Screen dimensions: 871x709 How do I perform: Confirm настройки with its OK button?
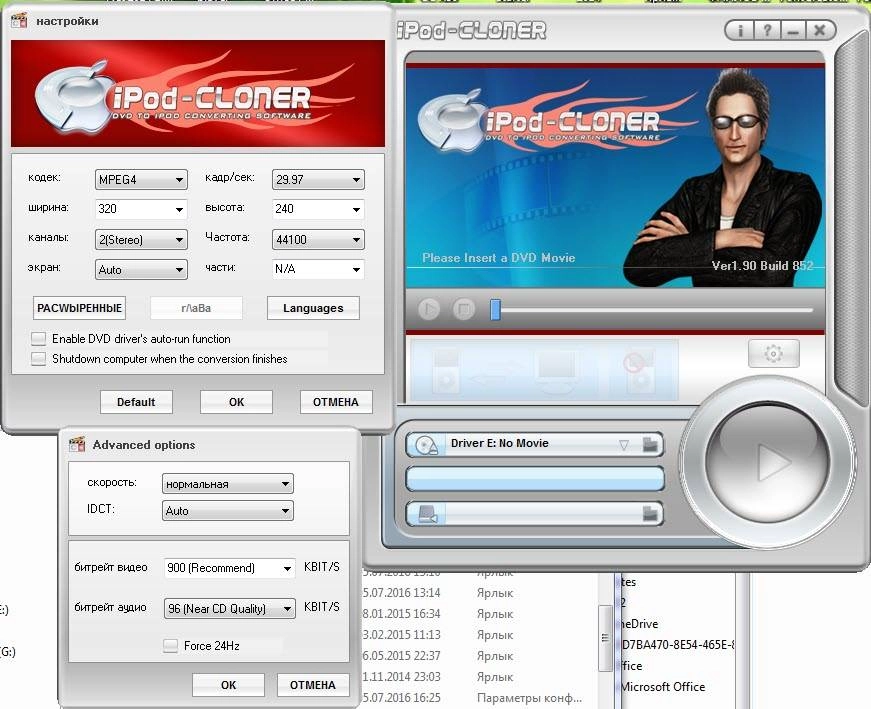(x=236, y=402)
